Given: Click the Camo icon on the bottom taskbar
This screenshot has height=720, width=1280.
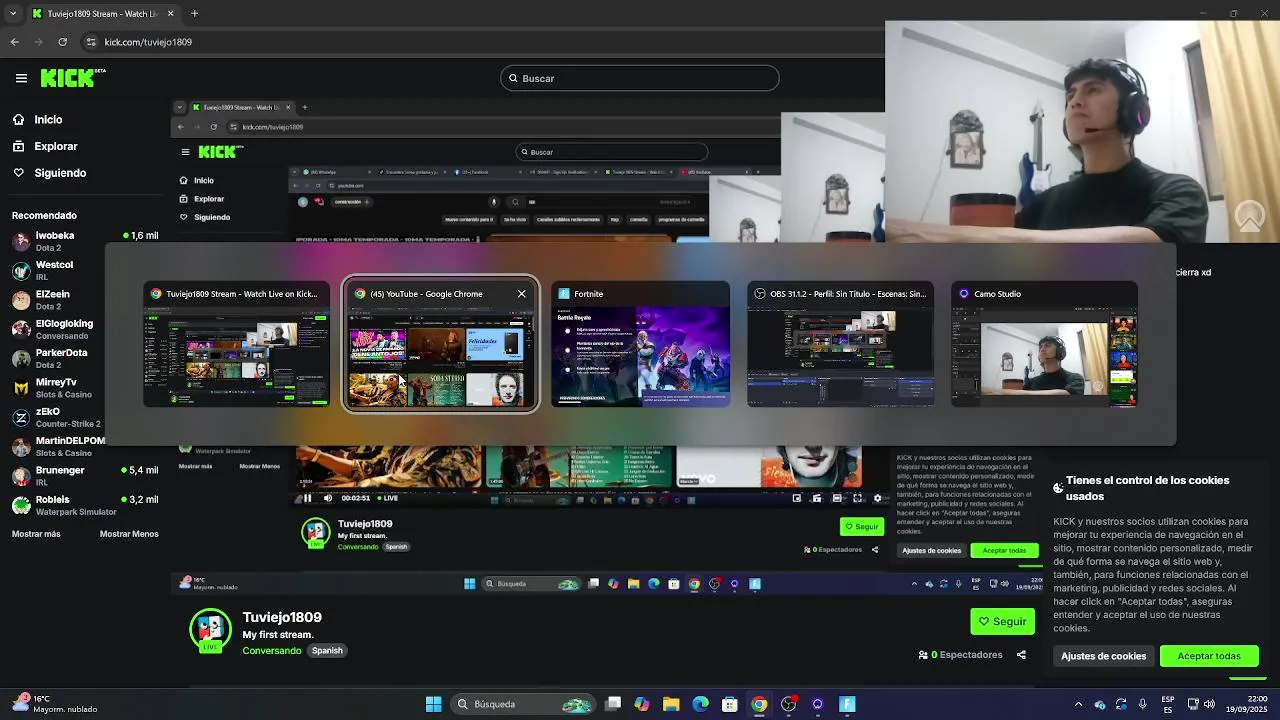Looking at the screenshot, I should (817, 704).
